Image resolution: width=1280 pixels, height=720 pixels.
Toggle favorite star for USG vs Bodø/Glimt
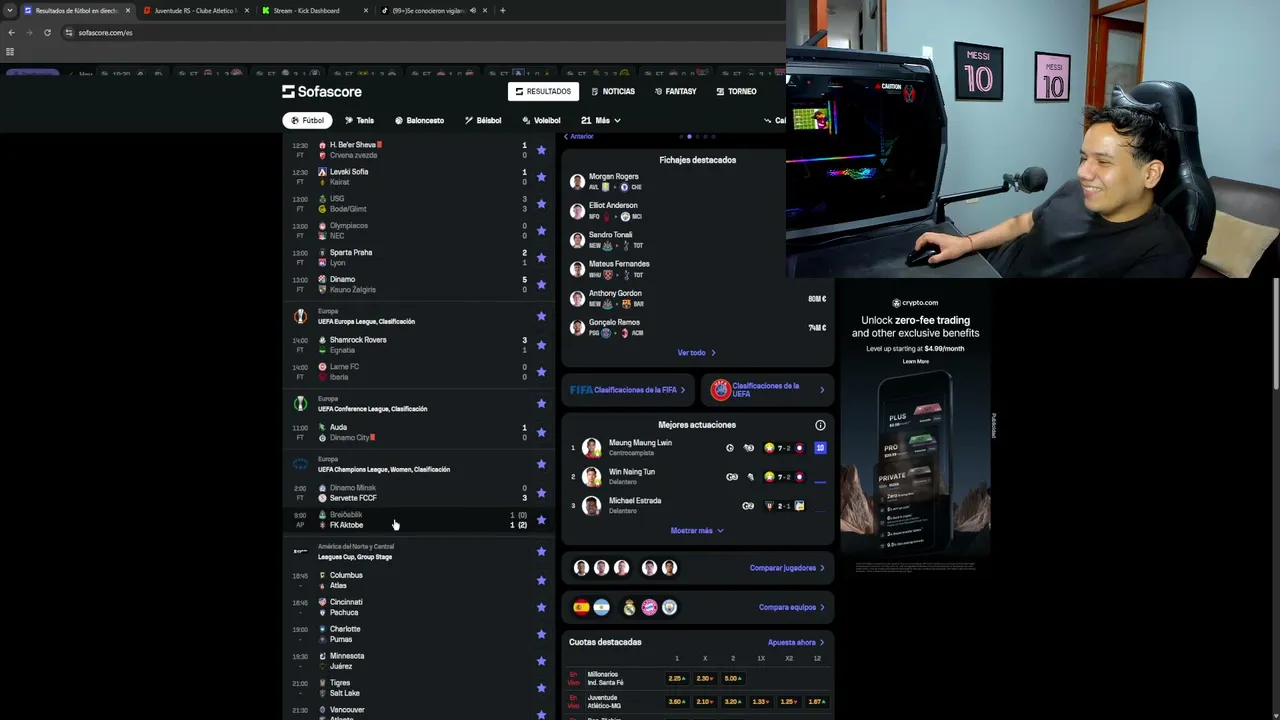[x=541, y=204]
